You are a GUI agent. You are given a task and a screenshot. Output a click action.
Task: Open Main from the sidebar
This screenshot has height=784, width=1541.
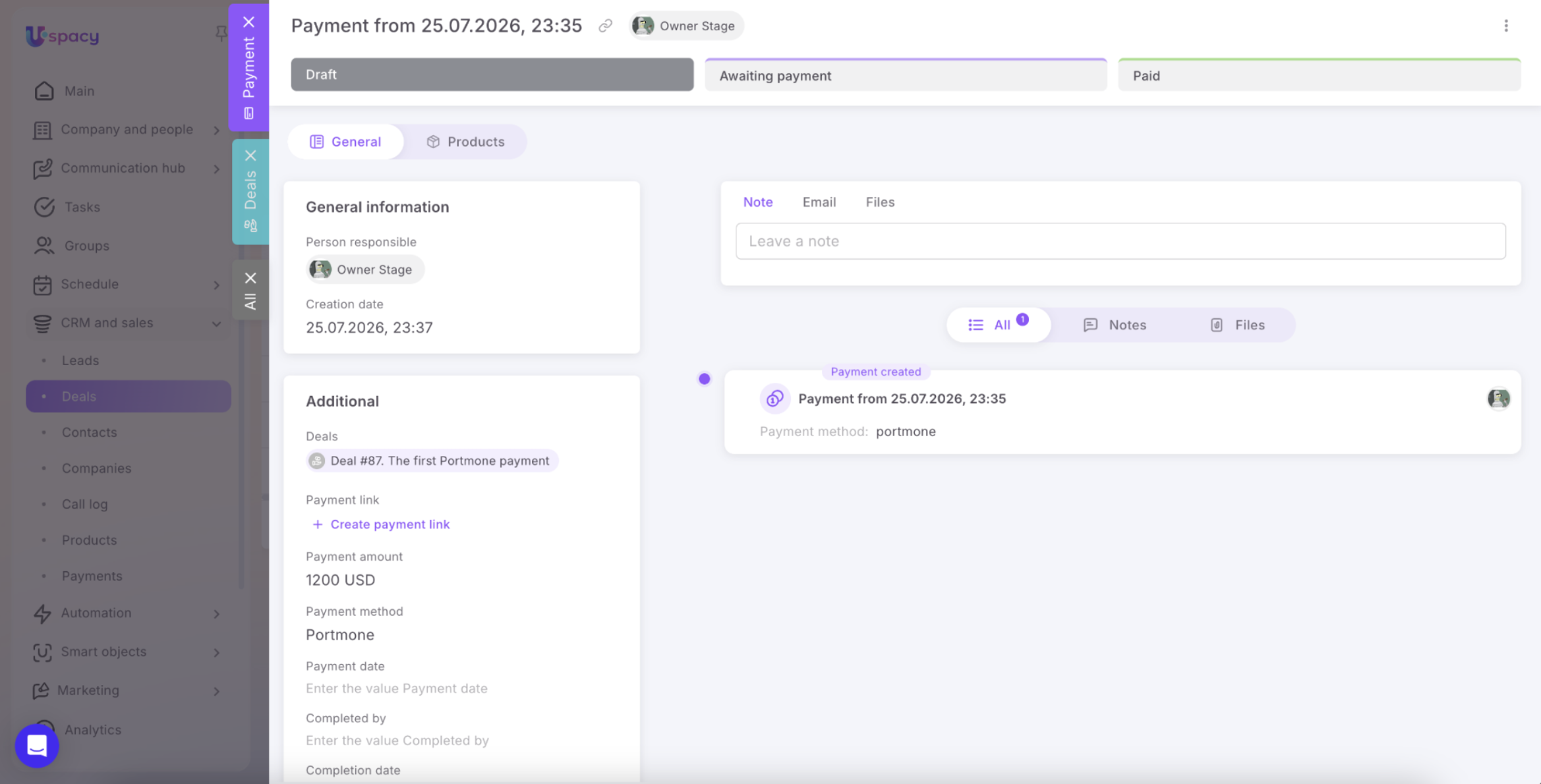click(79, 91)
